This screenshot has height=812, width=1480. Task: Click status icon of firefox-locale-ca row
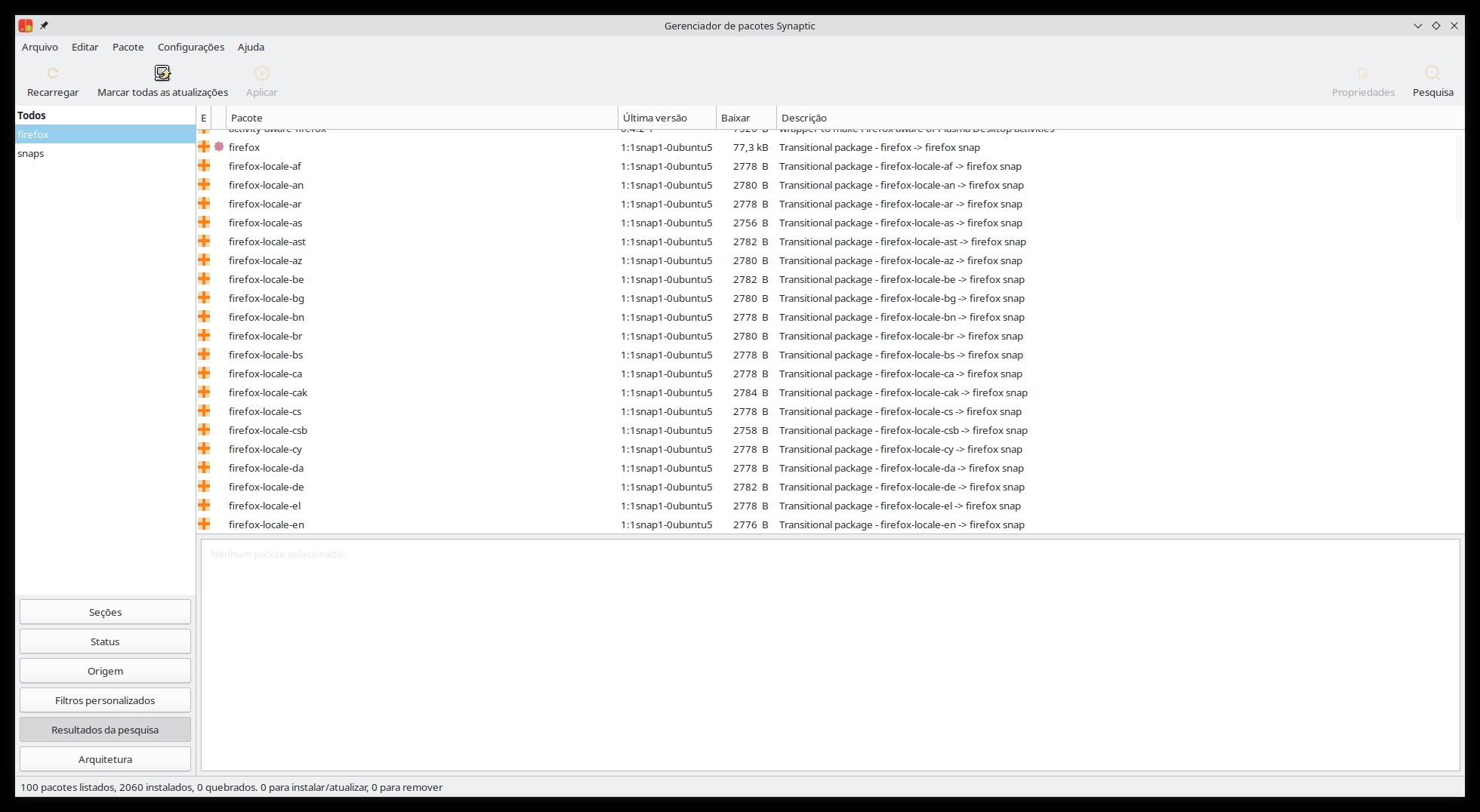pyautogui.click(x=204, y=374)
